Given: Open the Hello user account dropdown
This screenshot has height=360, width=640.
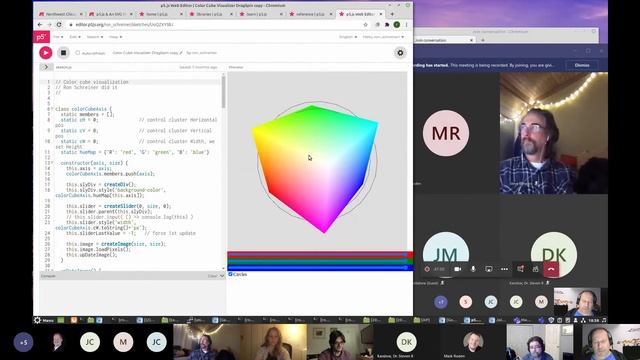Looking at the screenshot, I should [x=383, y=37].
